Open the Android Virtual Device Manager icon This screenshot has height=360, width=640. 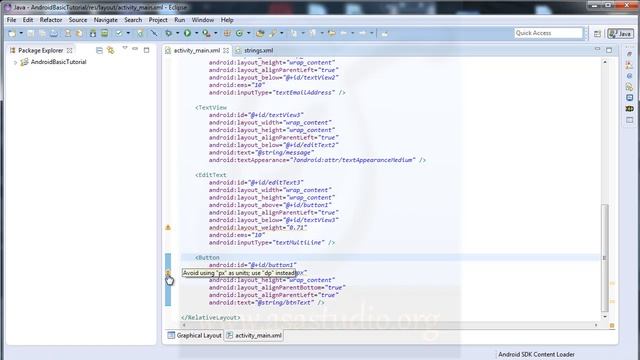click(105, 33)
